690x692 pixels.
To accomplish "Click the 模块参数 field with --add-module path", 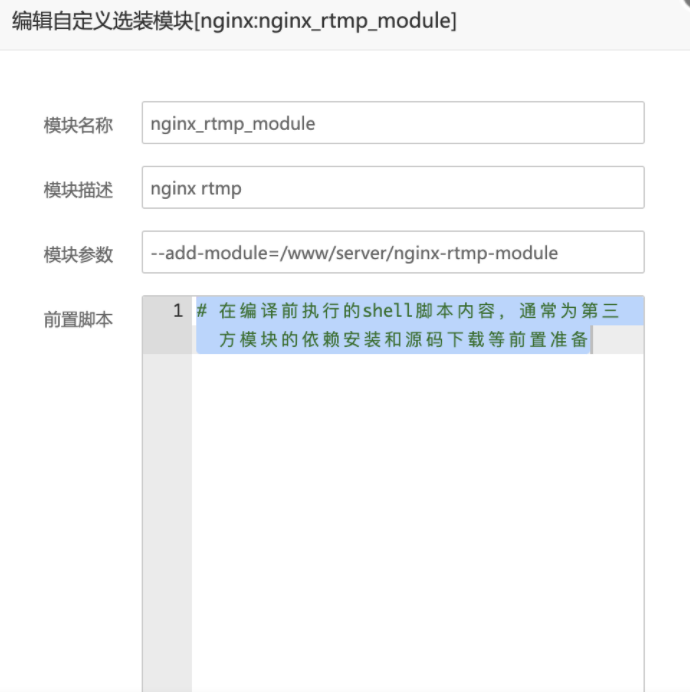I will (393, 252).
